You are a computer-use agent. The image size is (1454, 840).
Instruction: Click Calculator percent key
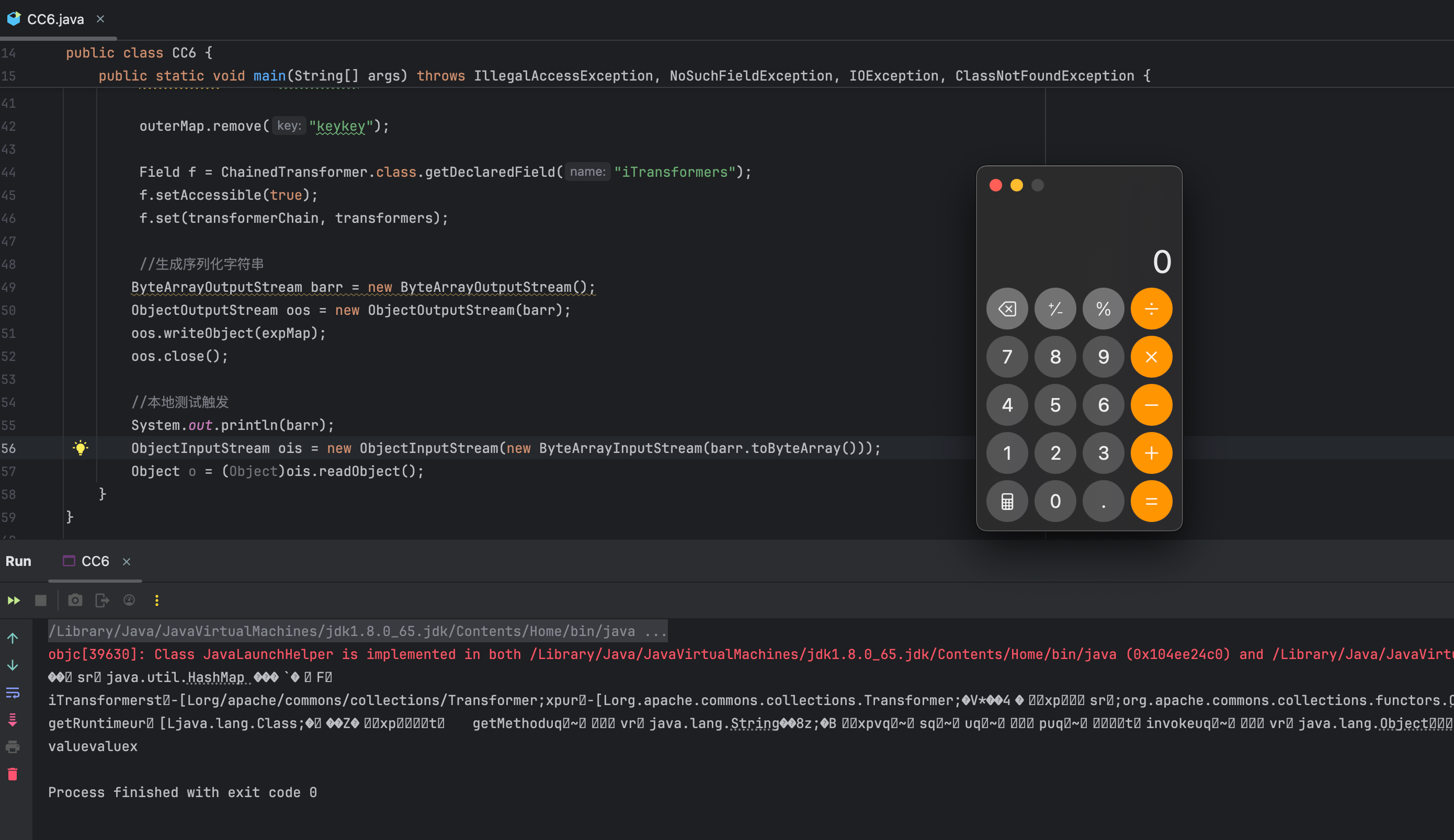point(1104,309)
